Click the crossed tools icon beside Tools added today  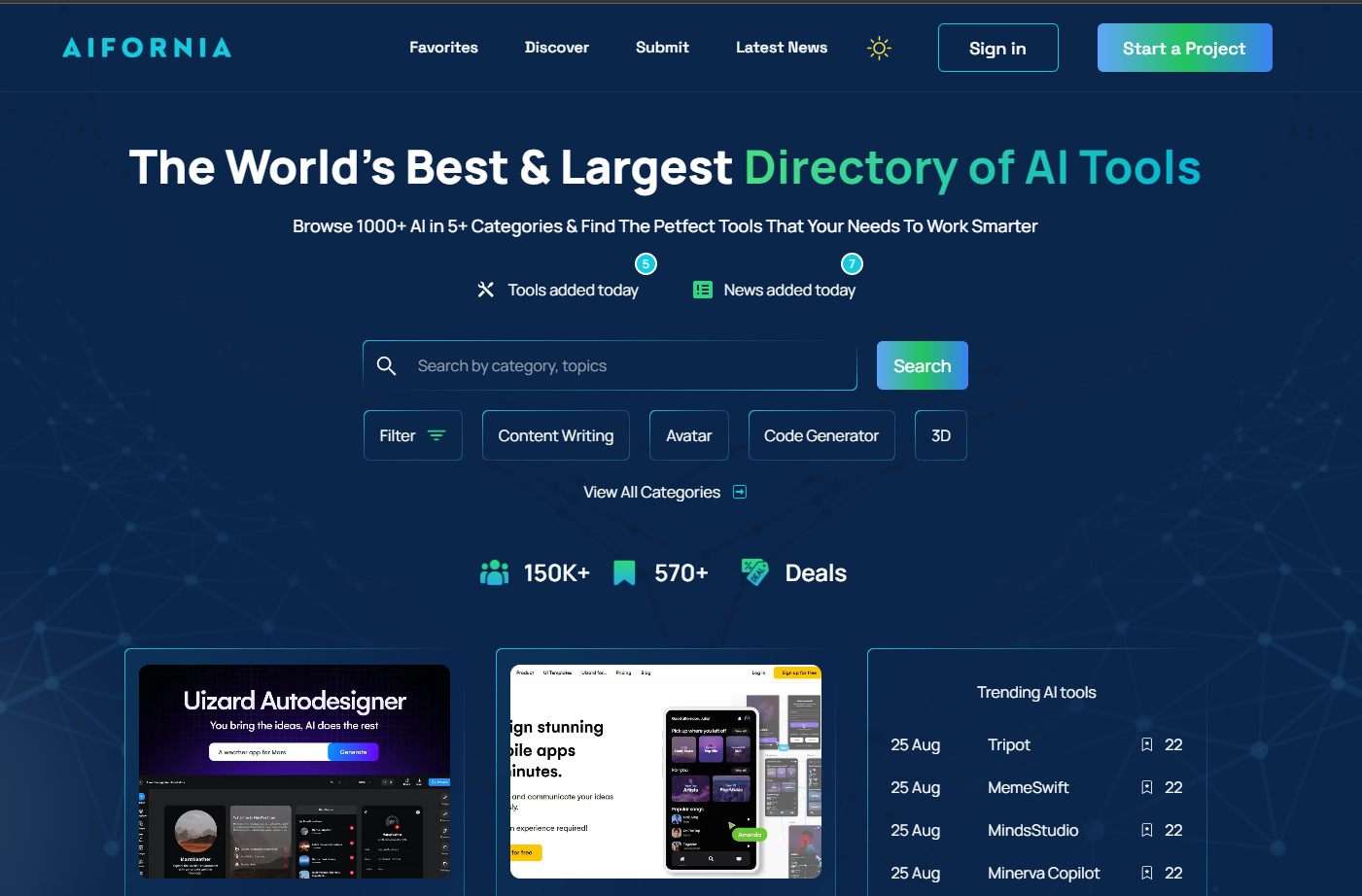(x=486, y=290)
